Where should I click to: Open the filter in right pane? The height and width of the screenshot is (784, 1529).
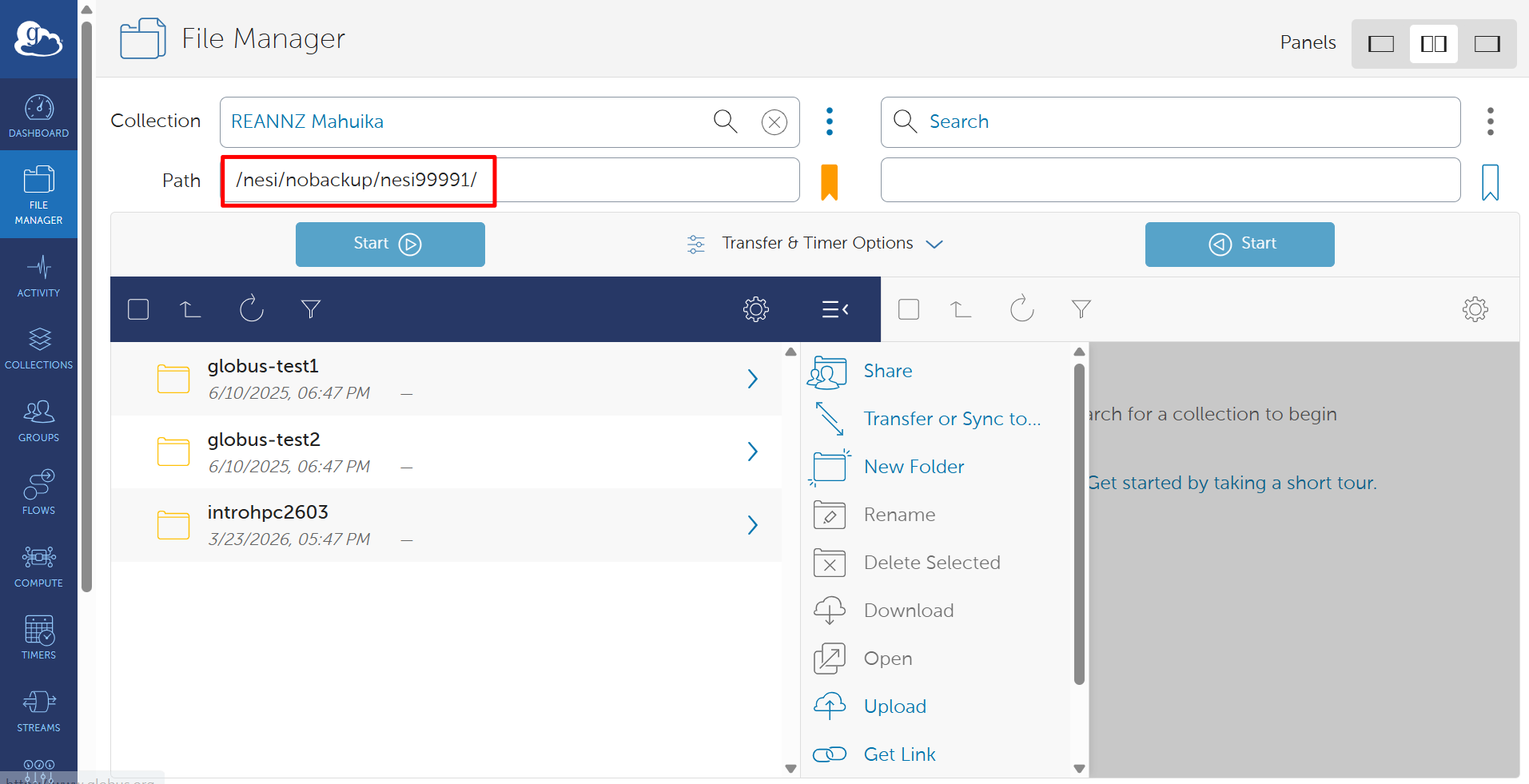click(x=1081, y=309)
